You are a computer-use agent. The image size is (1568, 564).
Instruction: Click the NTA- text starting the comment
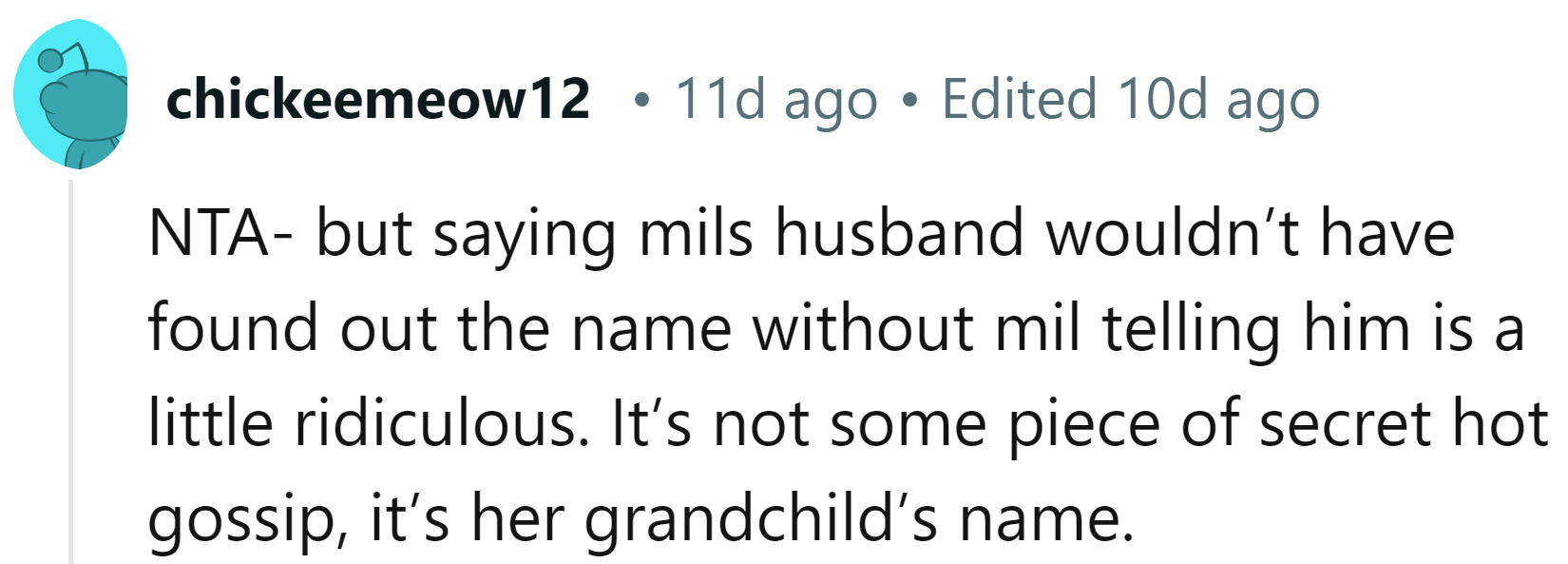coord(220,234)
